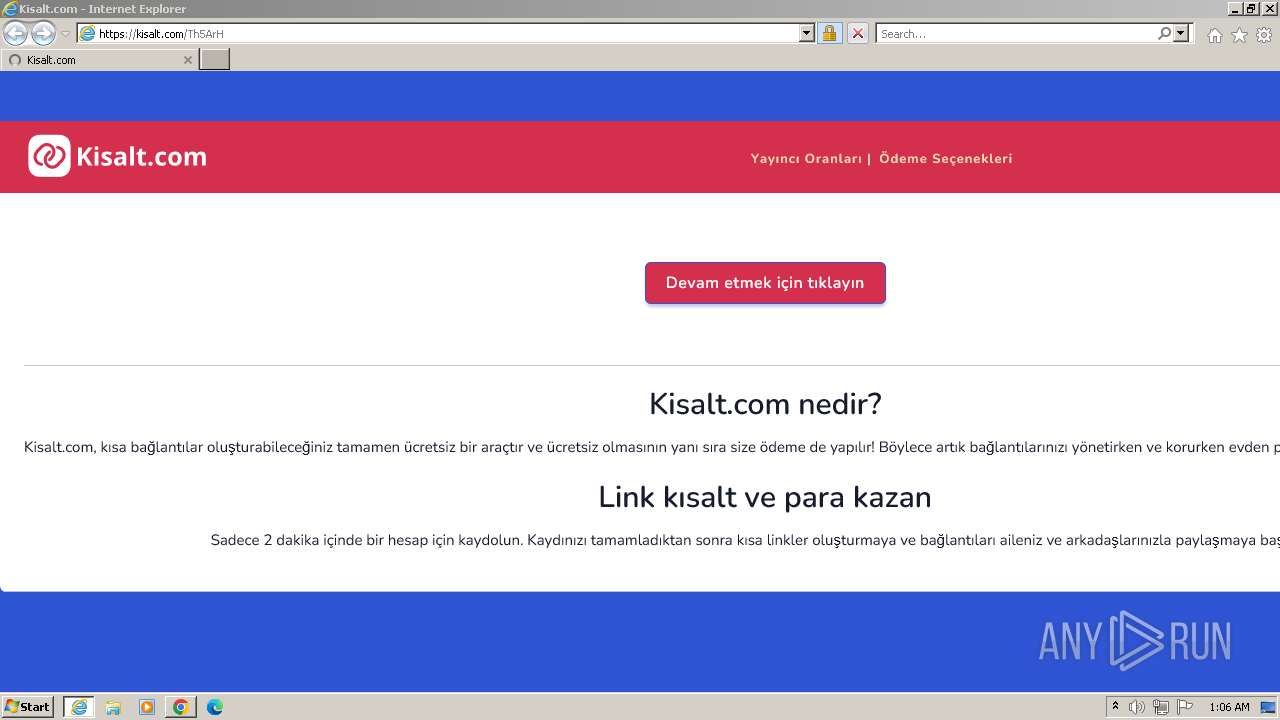Click the security lock icon
This screenshot has height=720, width=1280.
pyautogui.click(x=829, y=34)
